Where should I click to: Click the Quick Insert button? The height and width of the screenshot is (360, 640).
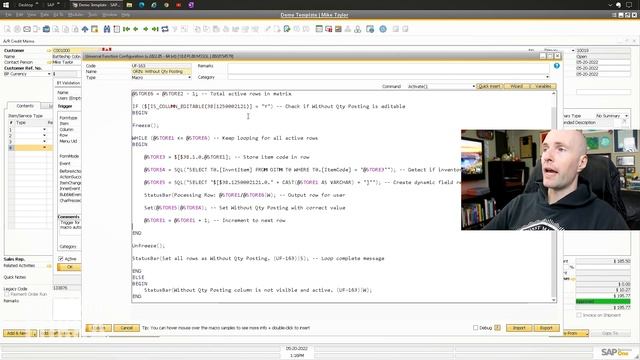click(x=489, y=87)
